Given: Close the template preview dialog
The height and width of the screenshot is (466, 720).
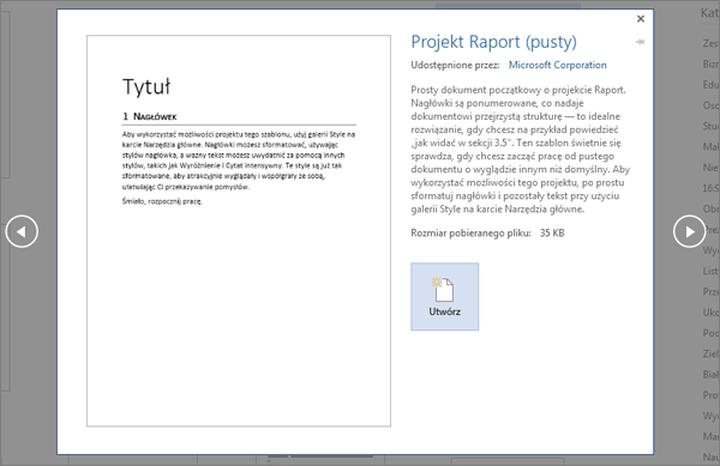Looking at the screenshot, I should [x=641, y=19].
